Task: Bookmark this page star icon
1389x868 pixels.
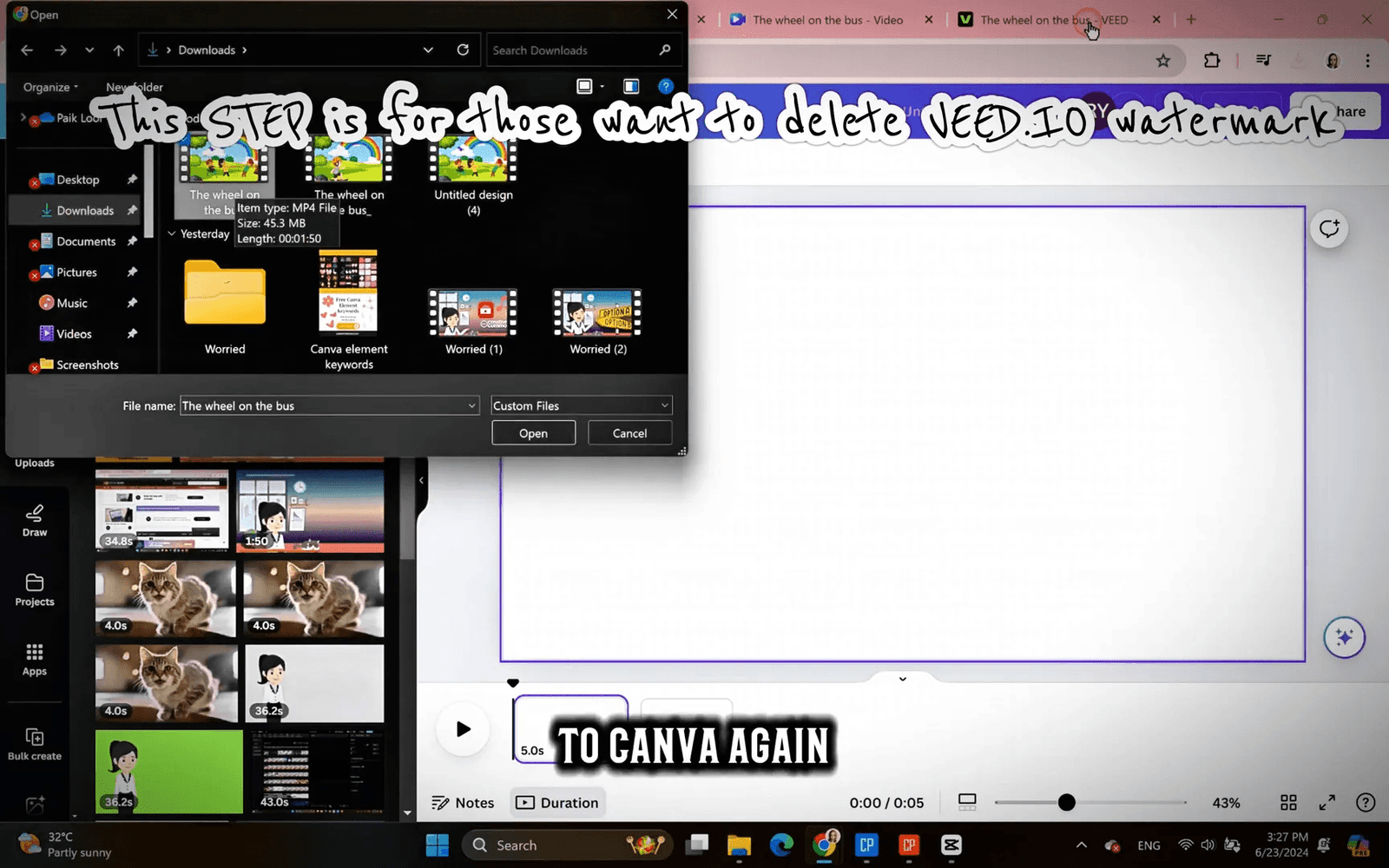Action: (1163, 61)
